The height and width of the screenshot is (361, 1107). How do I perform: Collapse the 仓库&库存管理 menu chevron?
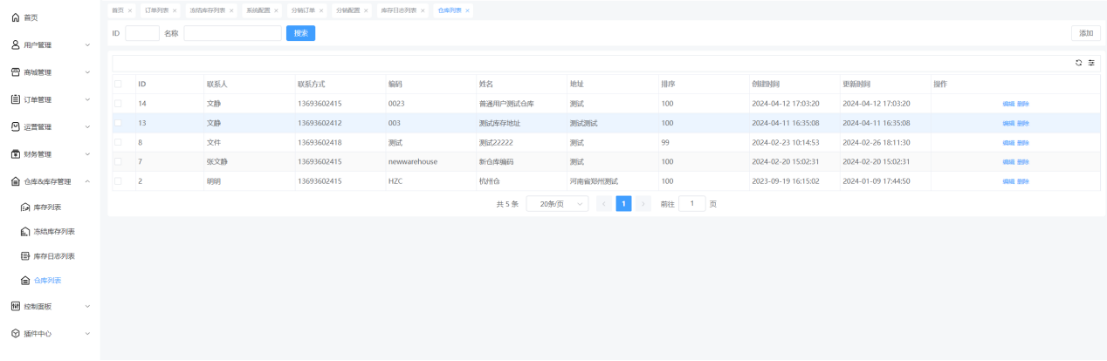click(x=88, y=182)
